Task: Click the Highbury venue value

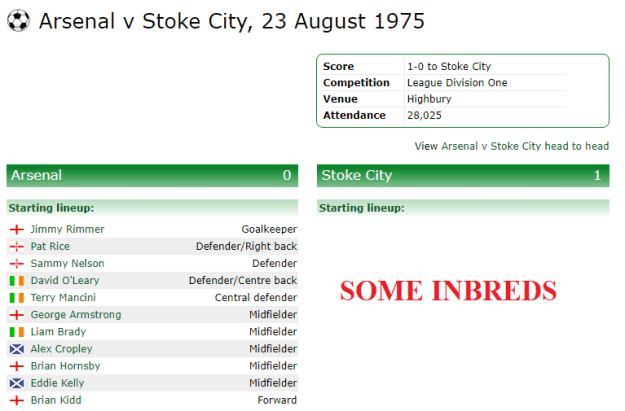Action: click(428, 99)
